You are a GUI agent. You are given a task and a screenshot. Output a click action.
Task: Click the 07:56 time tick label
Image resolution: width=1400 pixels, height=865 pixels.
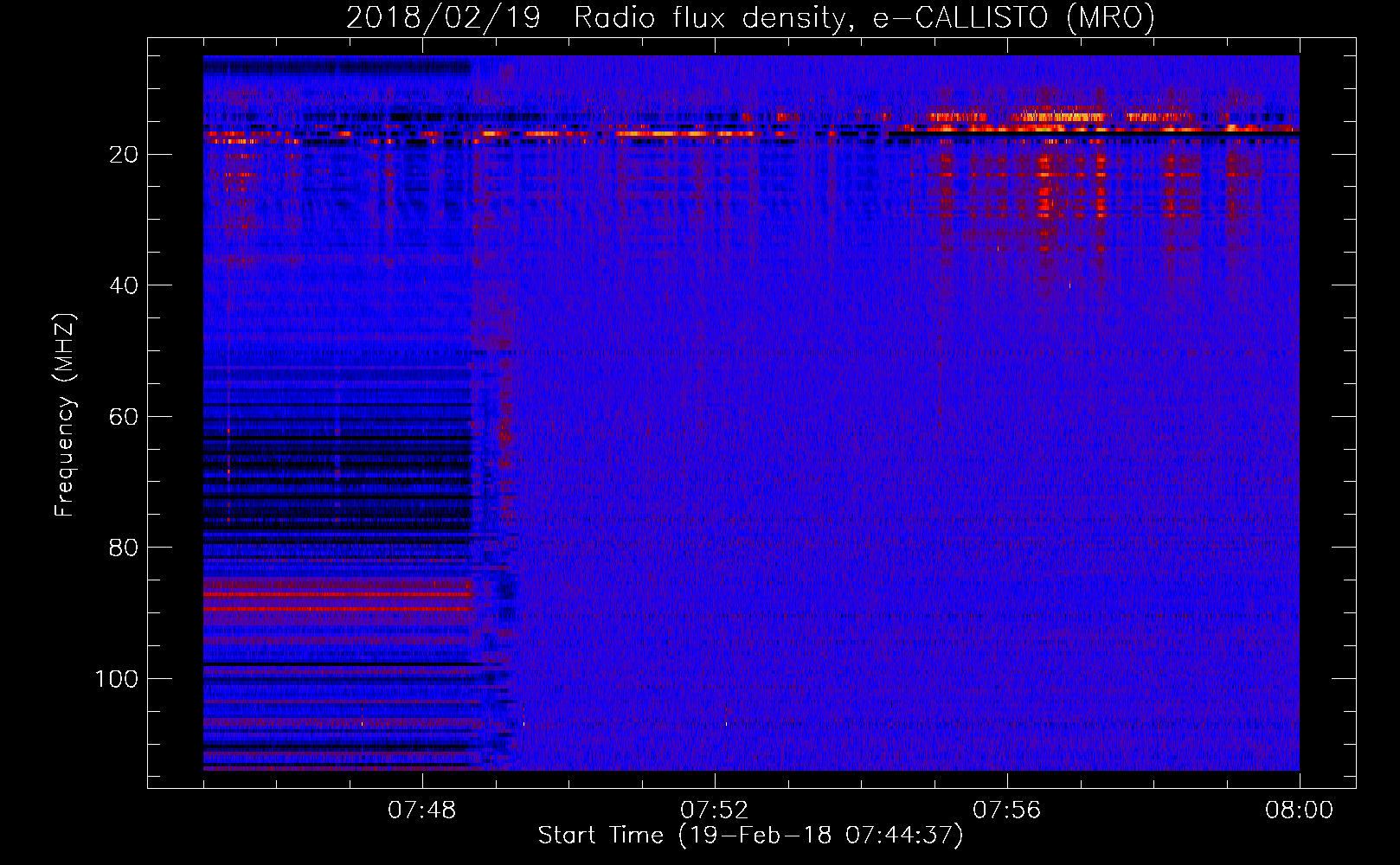coord(1007,811)
